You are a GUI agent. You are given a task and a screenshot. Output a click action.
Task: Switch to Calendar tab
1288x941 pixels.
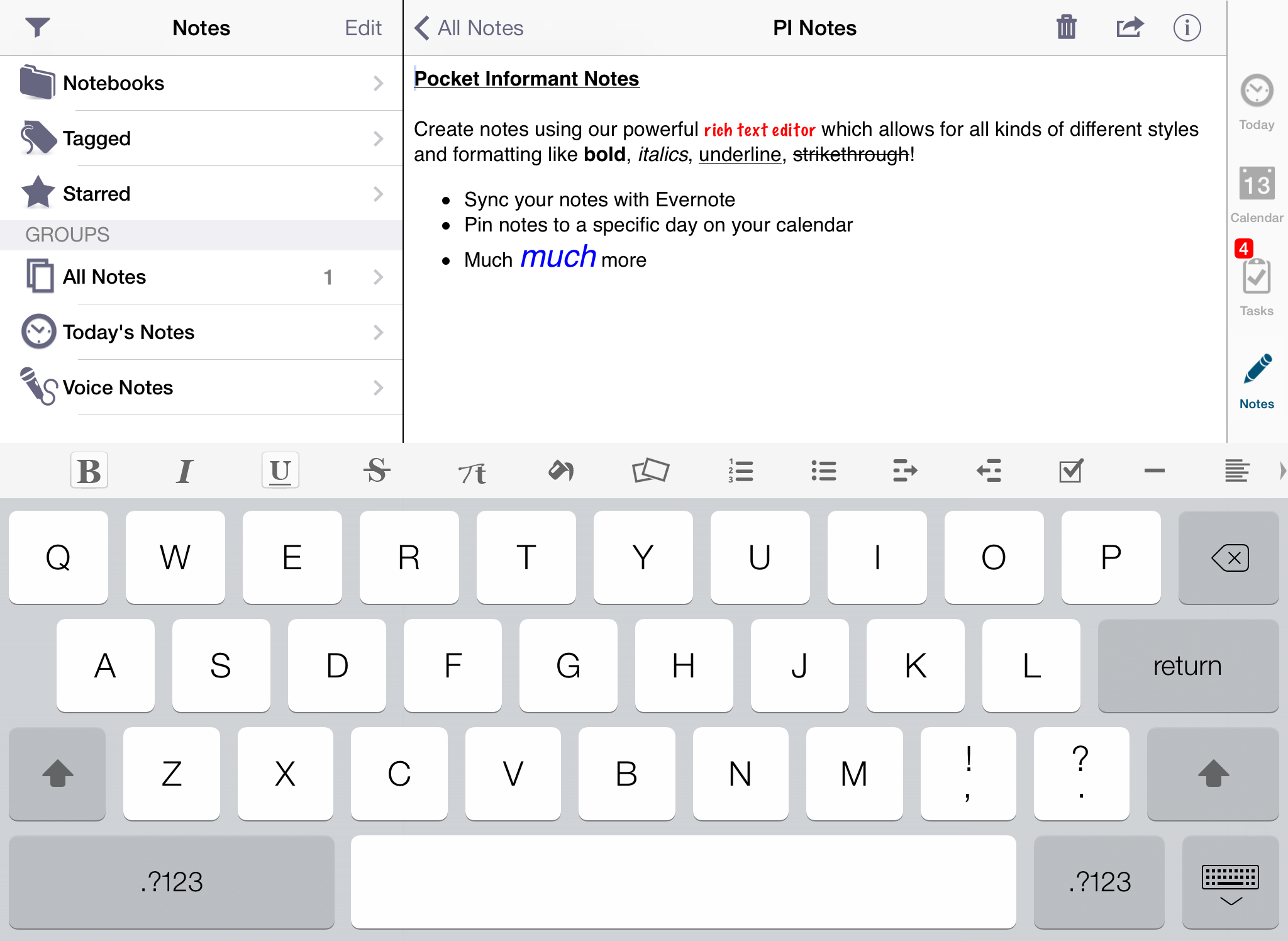click(1257, 195)
